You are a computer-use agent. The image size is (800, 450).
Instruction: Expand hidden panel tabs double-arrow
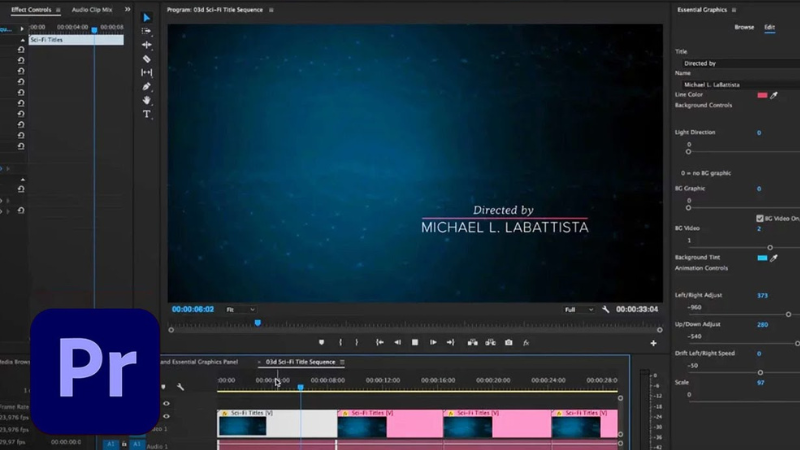tap(128, 9)
